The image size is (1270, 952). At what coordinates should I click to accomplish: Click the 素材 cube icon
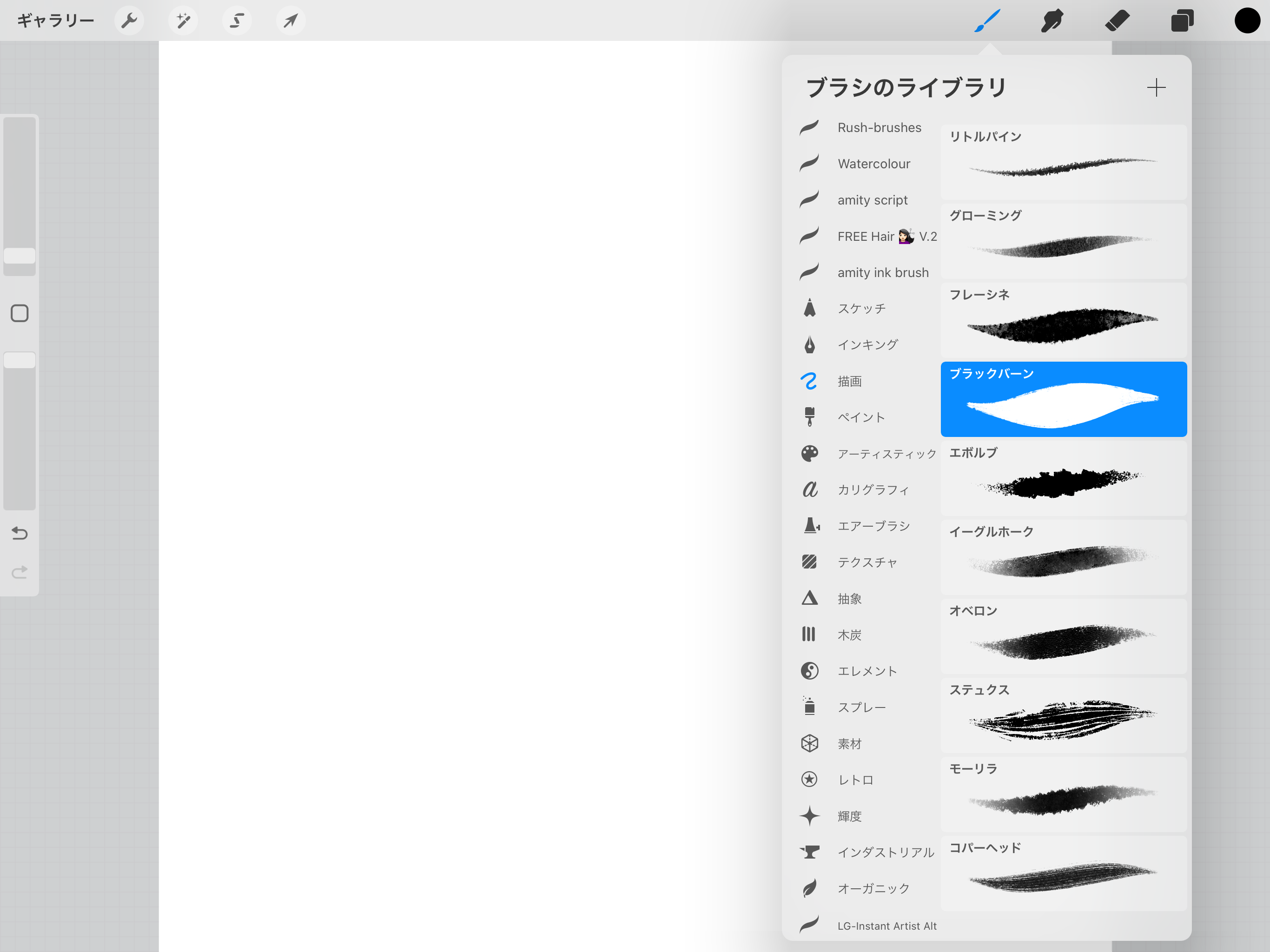click(x=809, y=744)
